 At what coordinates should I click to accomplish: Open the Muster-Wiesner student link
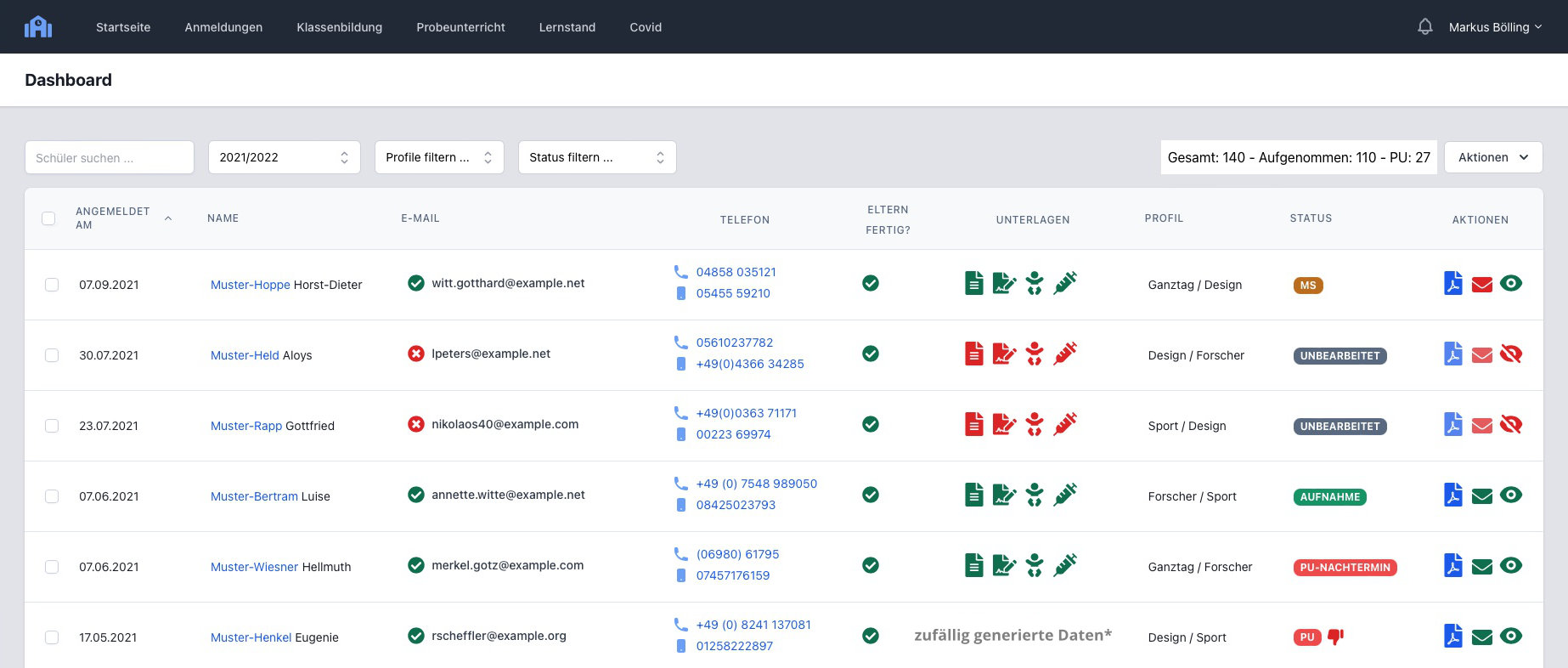coord(255,567)
